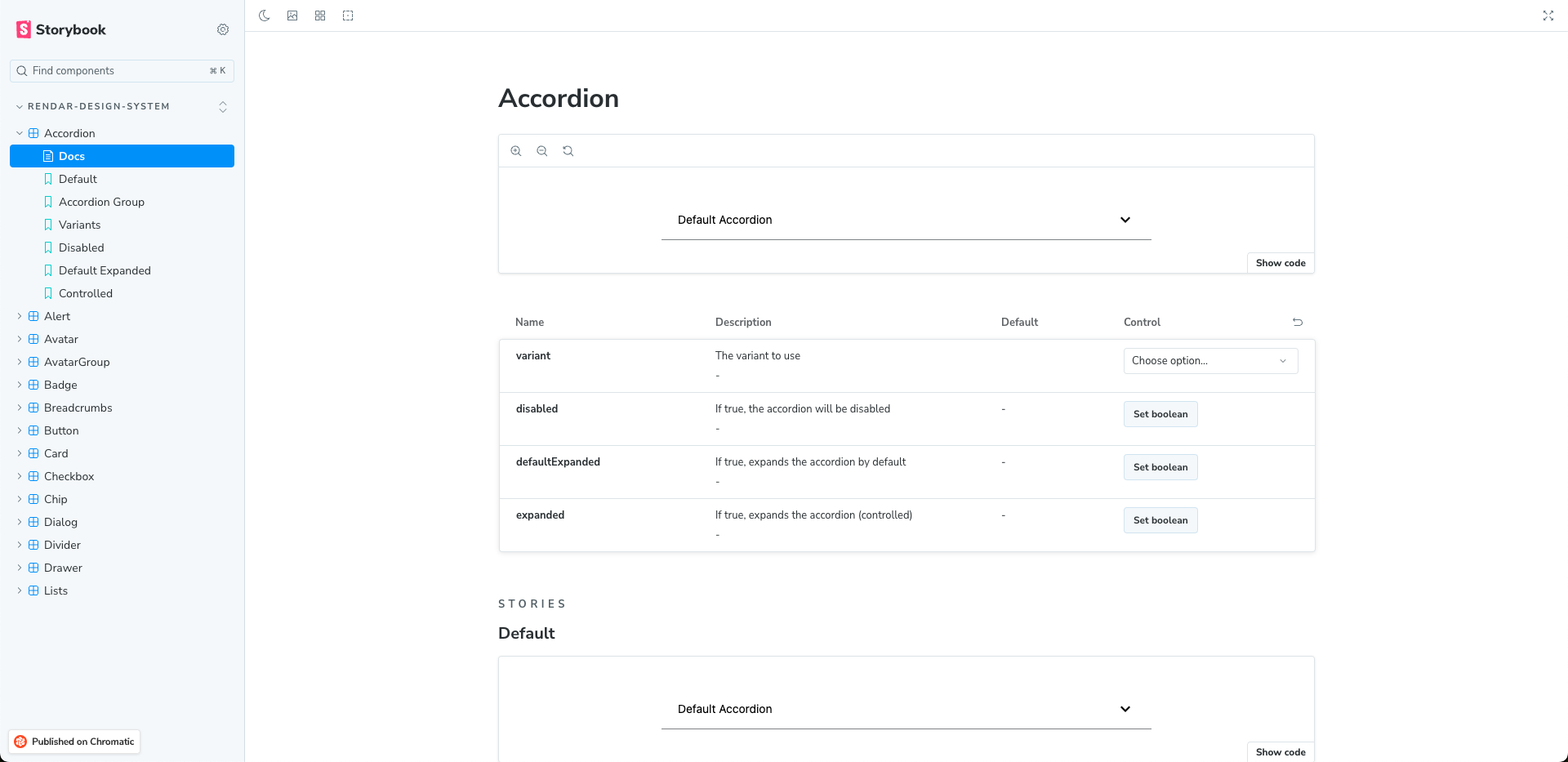Reset controls with the undo icon
The width and height of the screenshot is (1568, 762).
click(1298, 323)
